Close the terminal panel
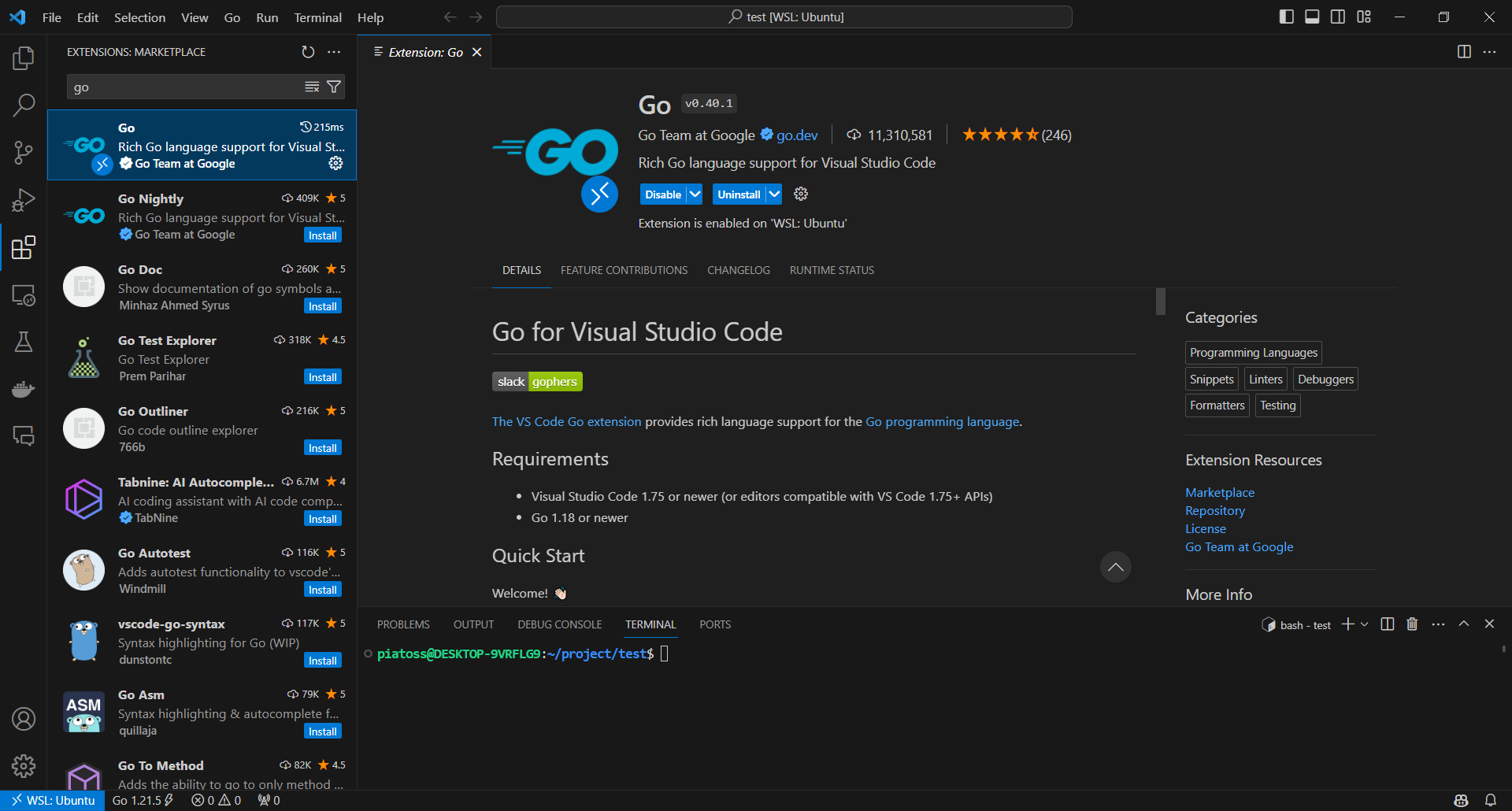Viewport: 1512px width, 811px height. (x=1489, y=624)
